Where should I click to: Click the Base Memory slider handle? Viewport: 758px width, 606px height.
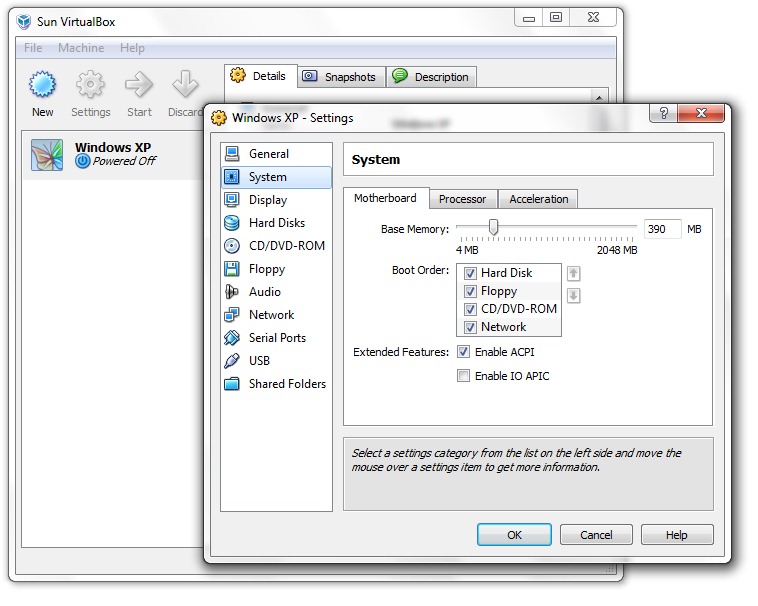pyautogui.click(x=493, y=228)
